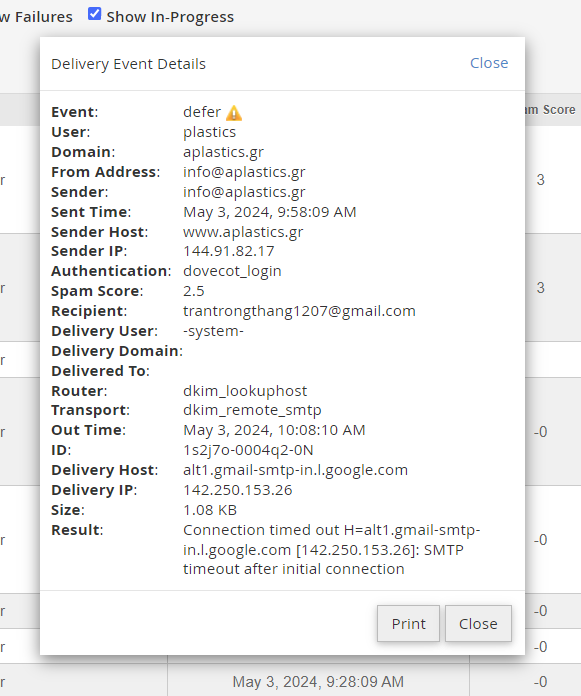Uncheck the Show In-Progress checkbox
Screen dimensions: 581x696
pos(94,14)
